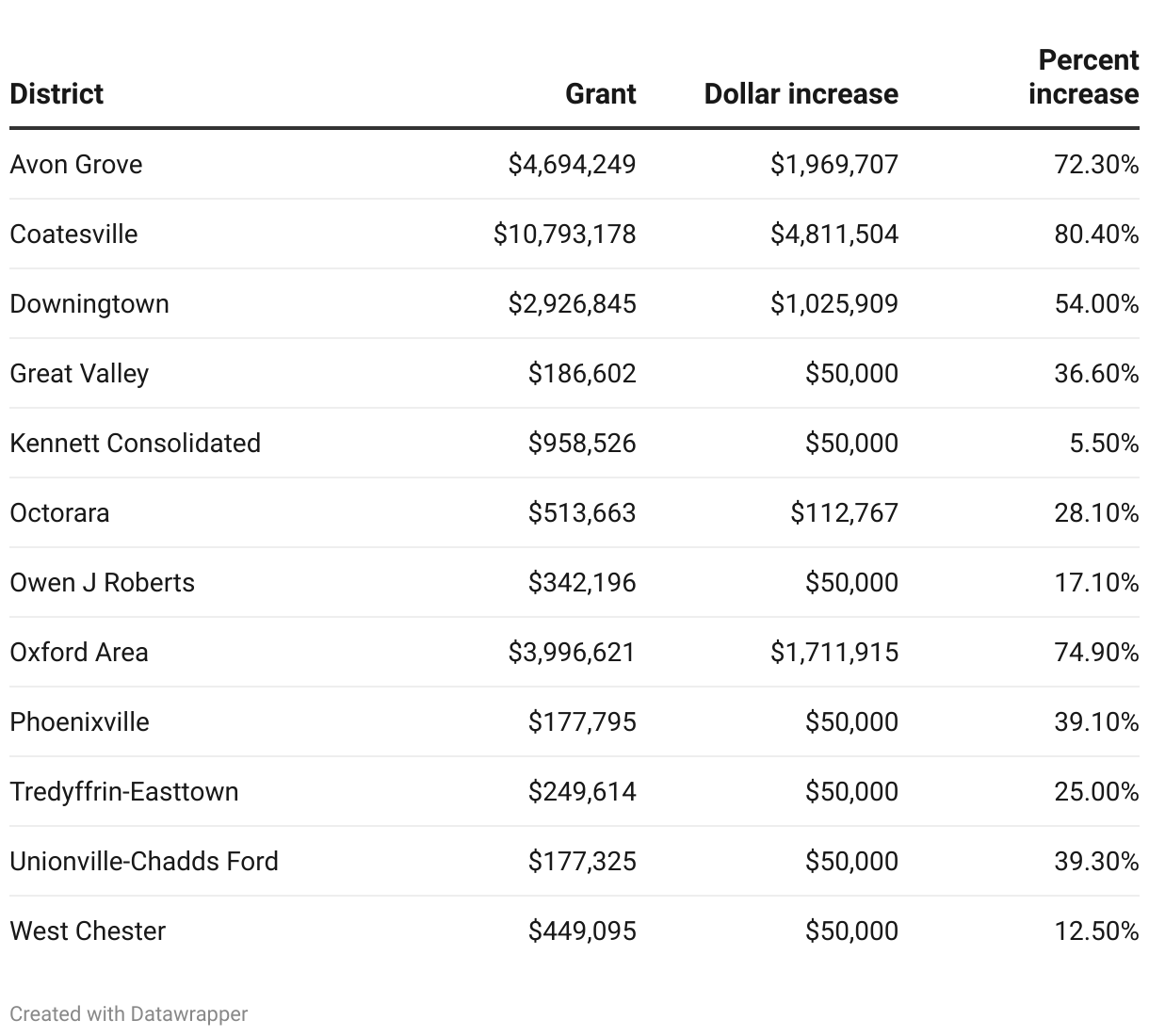Click Oxford Area grant $3,996,621
The width and height of the screenshot is (1149, 1036).
tap(573, 653)
